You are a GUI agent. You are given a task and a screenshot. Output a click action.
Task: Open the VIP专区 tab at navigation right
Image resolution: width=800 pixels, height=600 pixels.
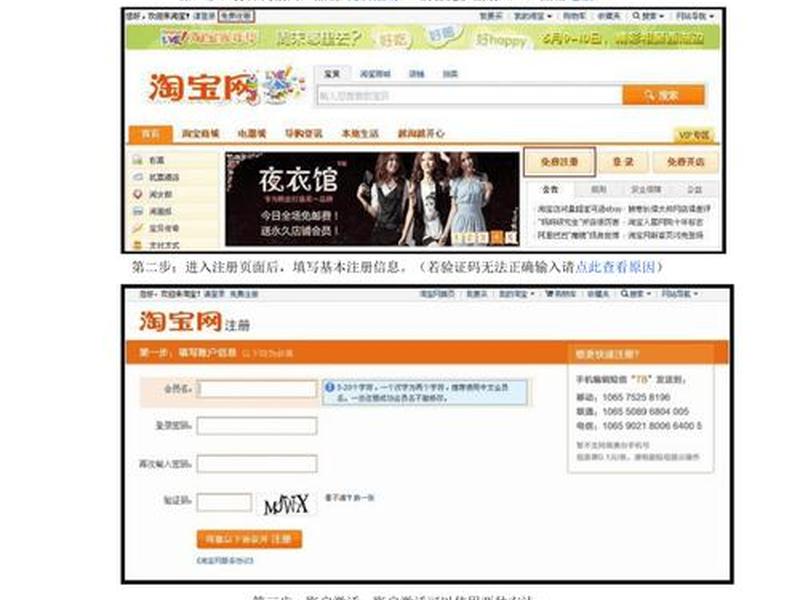694,135
